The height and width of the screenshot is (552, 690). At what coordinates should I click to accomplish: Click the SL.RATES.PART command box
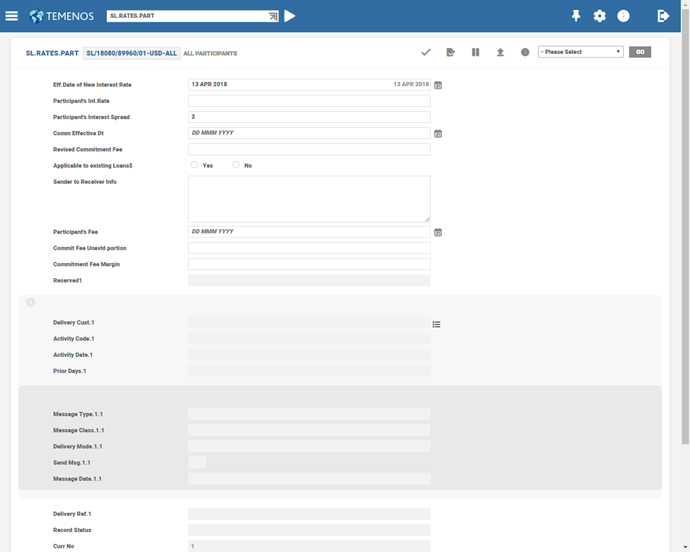coord(187,16)
